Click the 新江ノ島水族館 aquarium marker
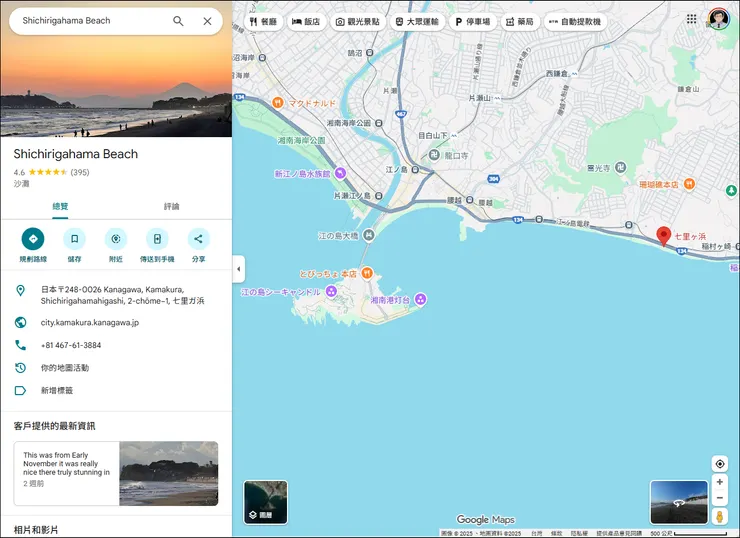The height and width of the screenshot is (538, 740). 340,174
